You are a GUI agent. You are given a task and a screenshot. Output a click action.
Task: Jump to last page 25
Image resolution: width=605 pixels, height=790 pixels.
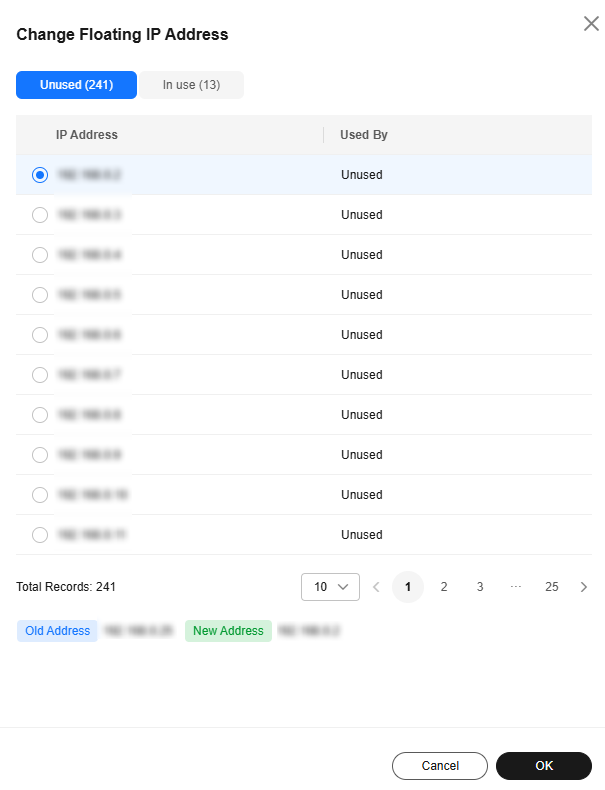[552, 587]
